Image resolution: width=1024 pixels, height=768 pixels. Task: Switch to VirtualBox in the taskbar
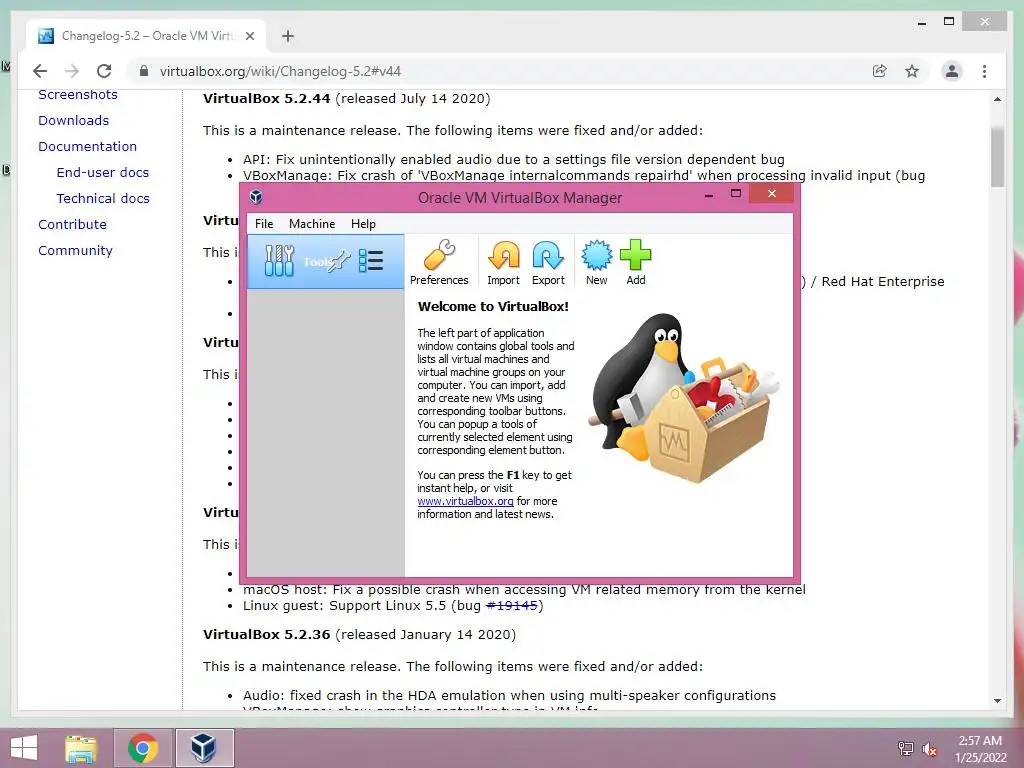pyautogui.click(x=204, y=748)
